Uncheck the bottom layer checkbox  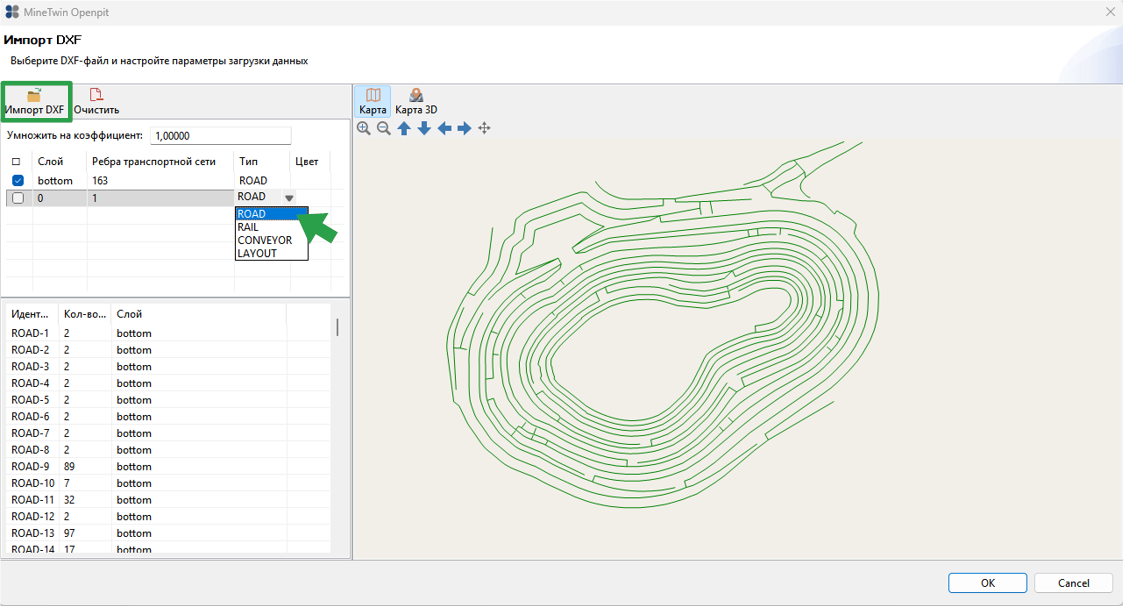point(18,181)
